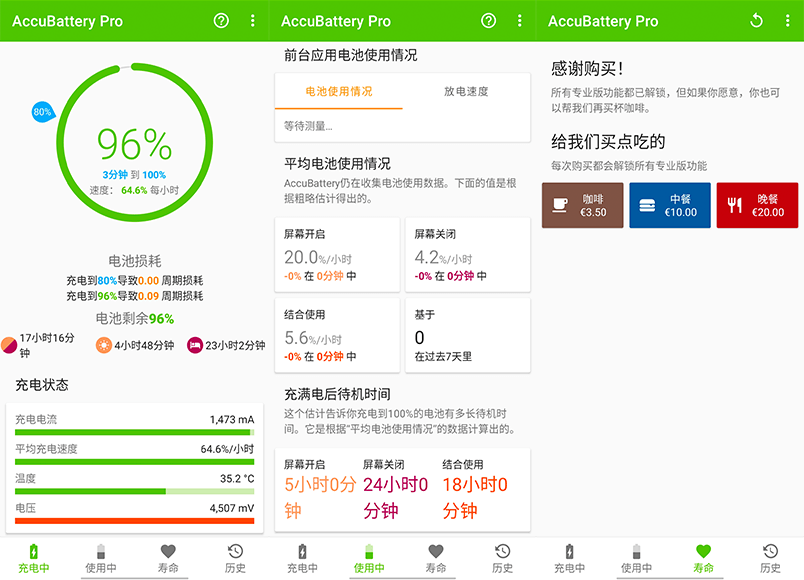This screenshot has height=580, width=804.
Task: Tap the 给我们买点吃的 heading
Action: click(x=608, y=141)
